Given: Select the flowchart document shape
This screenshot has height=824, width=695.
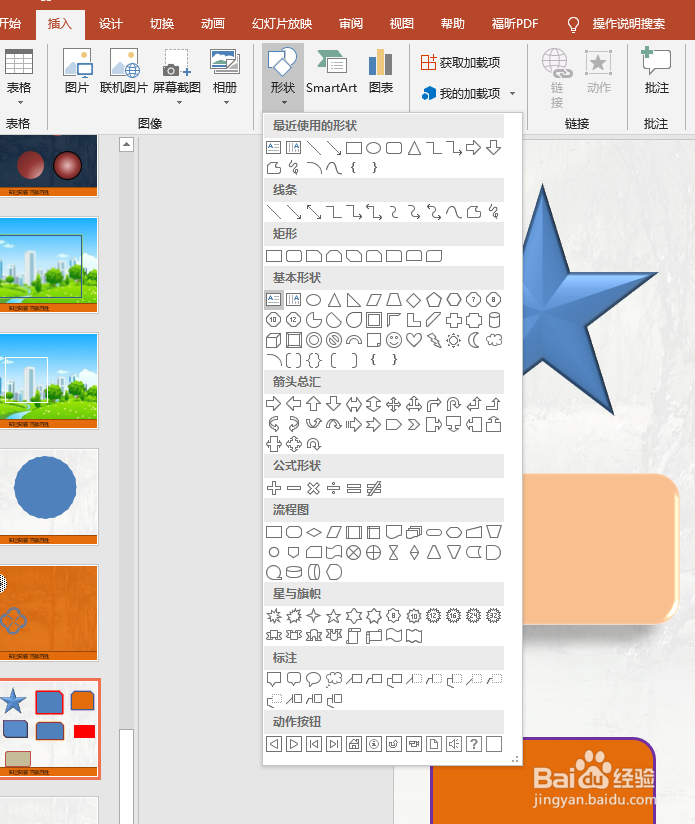Looking at the screenshot, I should (x=394, y=532).
